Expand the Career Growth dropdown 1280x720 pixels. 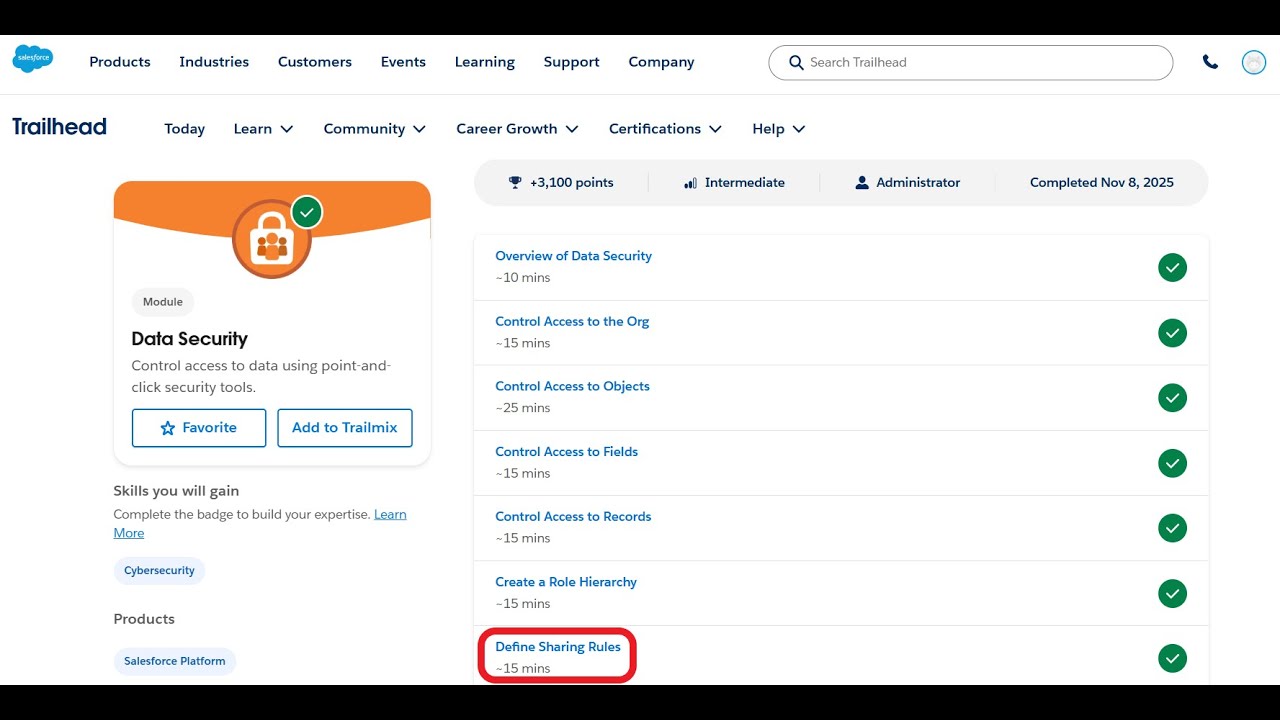pos(517,129)
